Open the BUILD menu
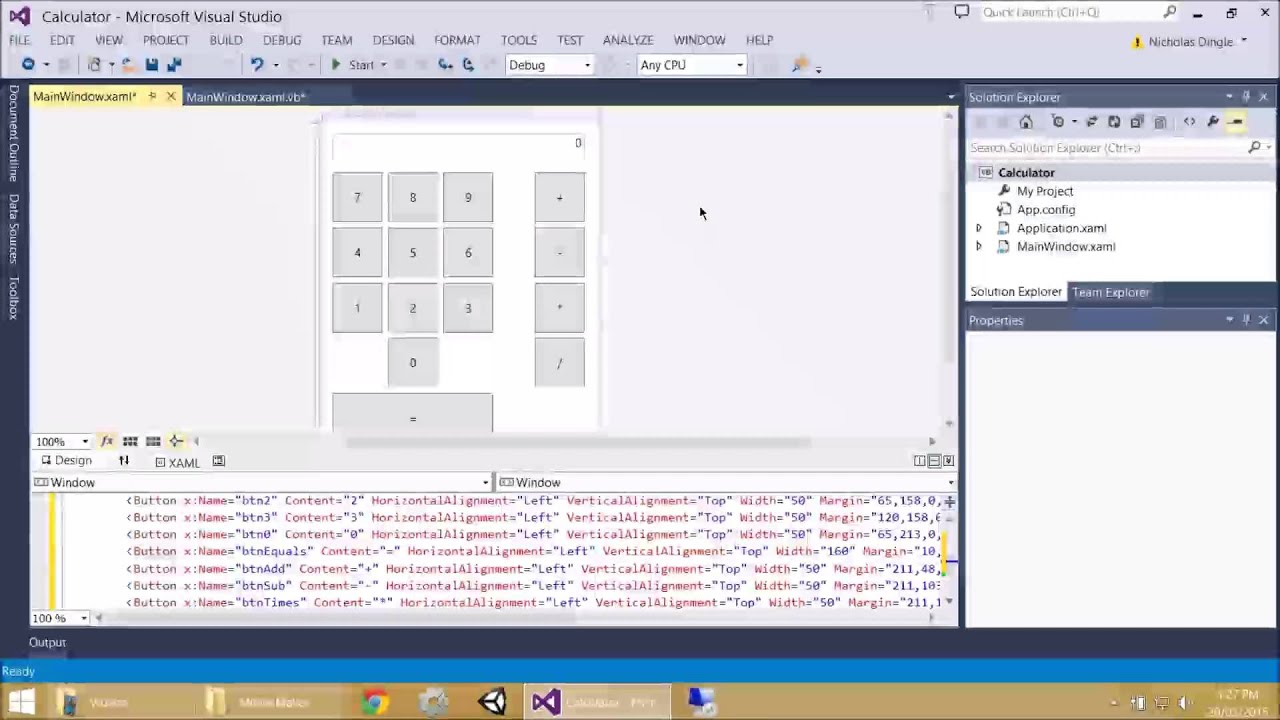The image size is (1280, 720). coord(226,40)
